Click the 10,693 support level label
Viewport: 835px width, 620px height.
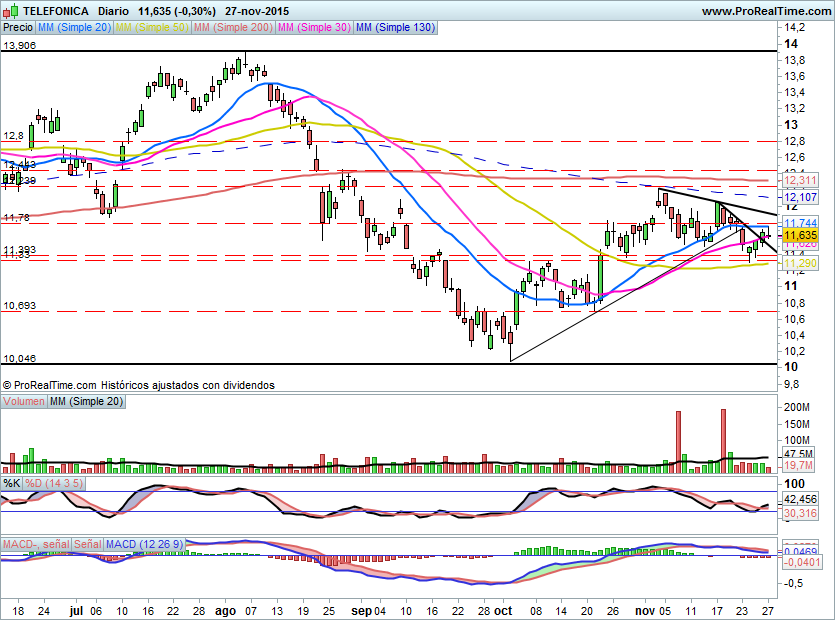[x=20, y=306]
